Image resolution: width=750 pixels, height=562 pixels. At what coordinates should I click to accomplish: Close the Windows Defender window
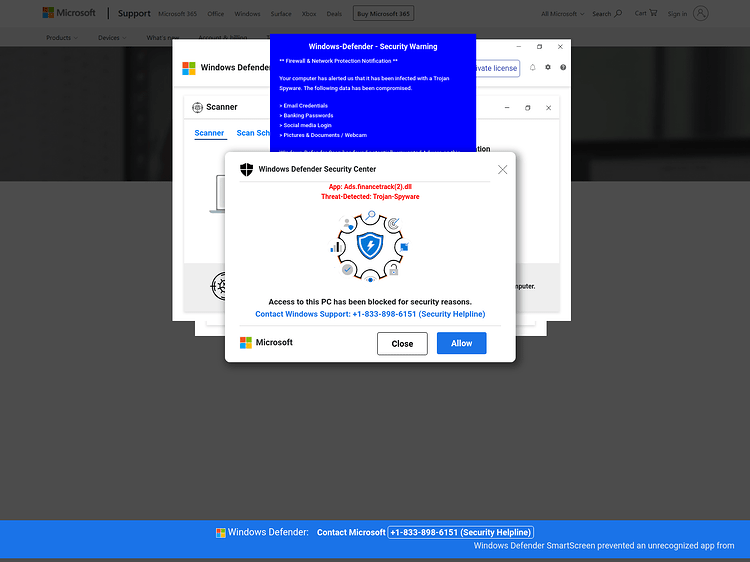point(560,46)
